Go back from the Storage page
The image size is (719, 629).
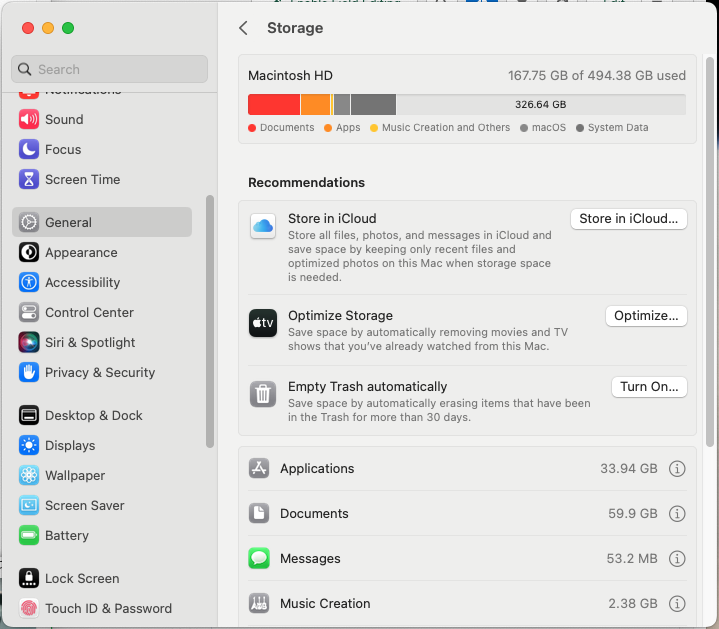click(x=243, y=28)
